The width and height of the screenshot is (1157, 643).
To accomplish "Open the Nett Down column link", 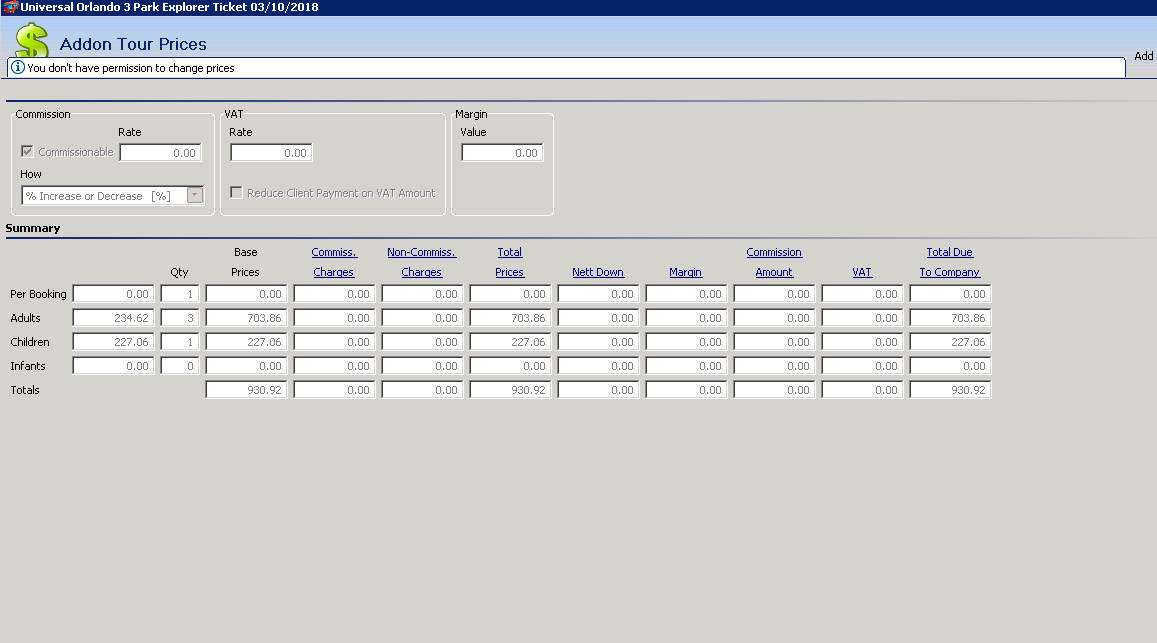I will [x=598, y=272].
